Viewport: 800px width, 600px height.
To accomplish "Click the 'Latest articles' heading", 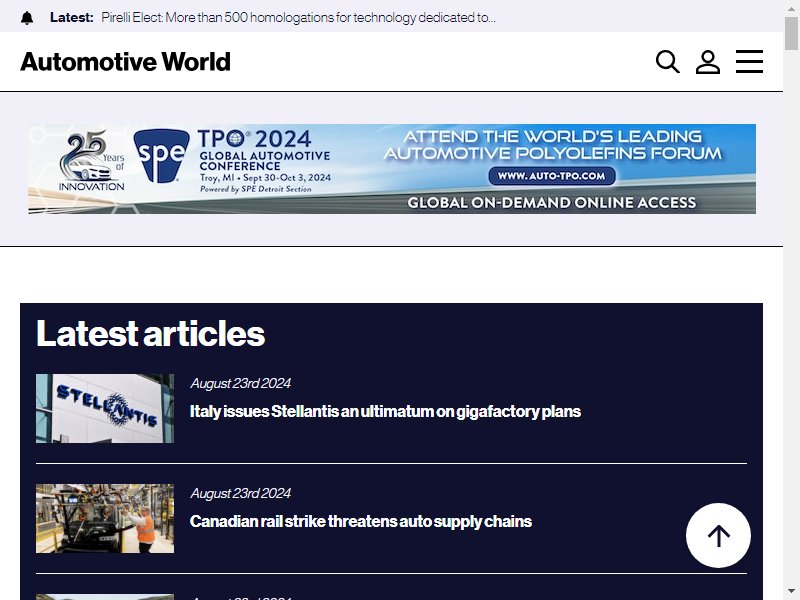I will click(151, 334).
